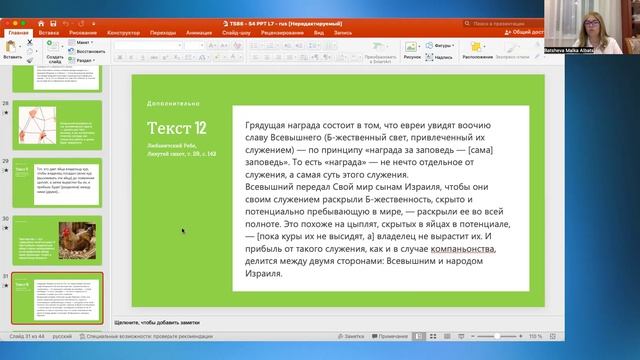The image size is (640, 360).
Task: Open the Вставить paste dropdown arrow
Action: (20, 47)
